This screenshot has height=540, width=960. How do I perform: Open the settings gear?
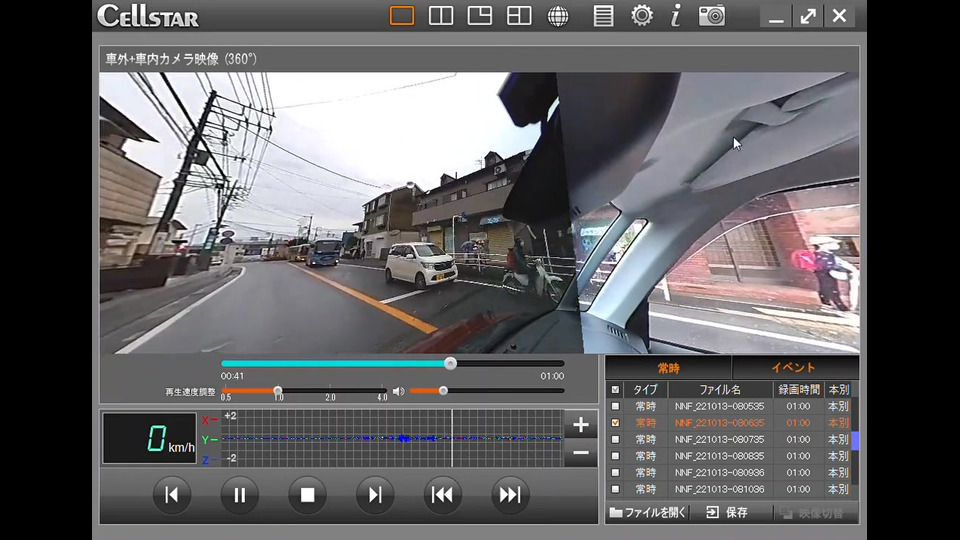pyautogui.click(x=642, y=16)
